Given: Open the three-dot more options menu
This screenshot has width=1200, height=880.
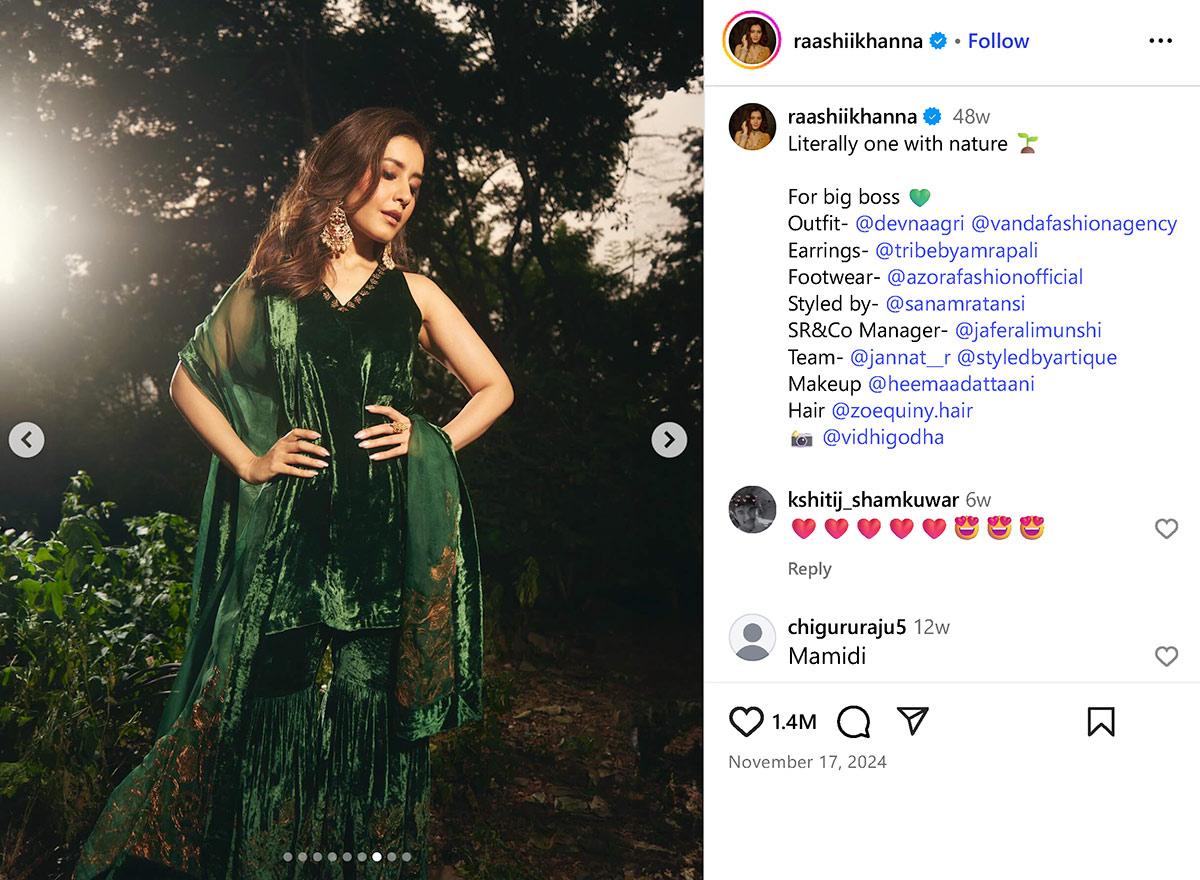Looking at the screenshot, I should (1160, 41).
